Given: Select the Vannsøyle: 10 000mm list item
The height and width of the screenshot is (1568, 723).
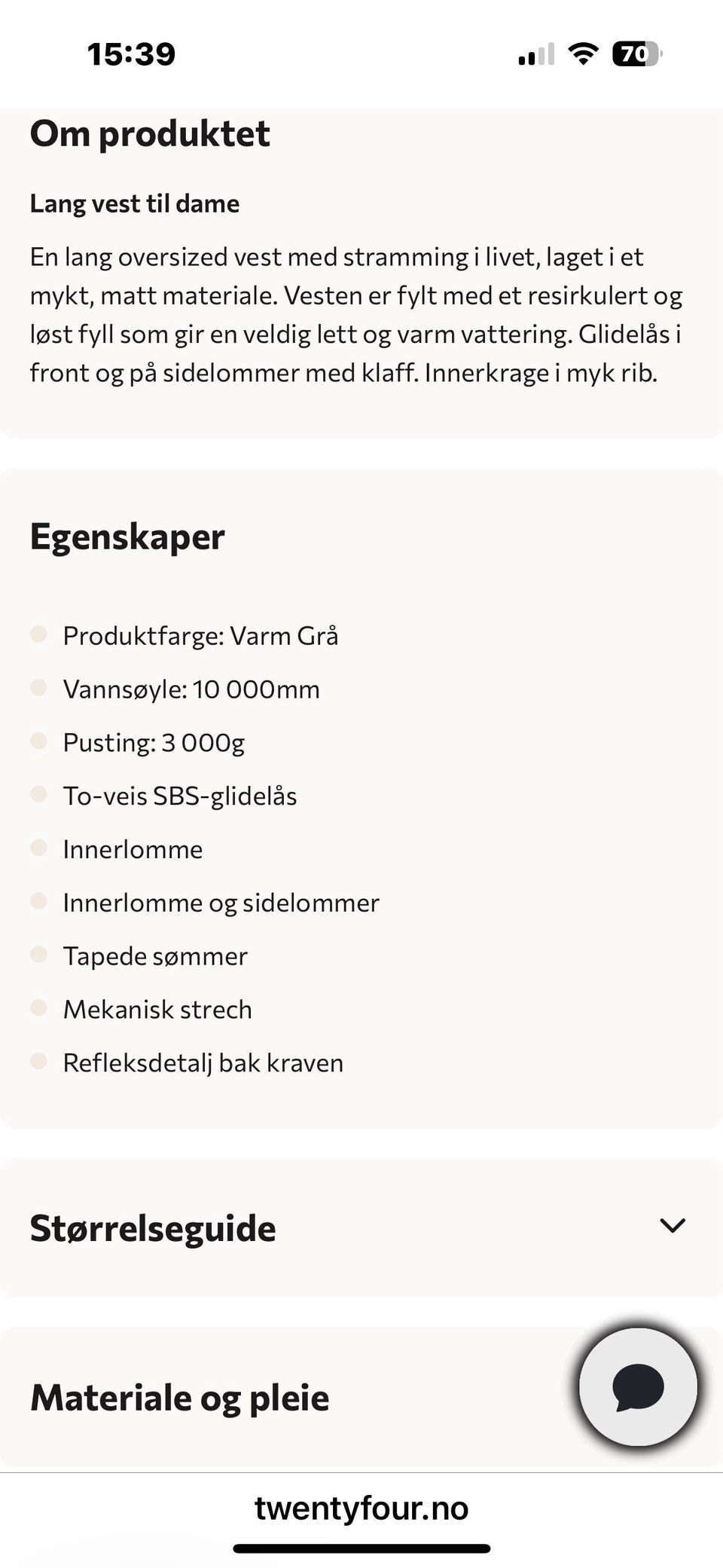Looking at the screenshot, I should (x=191, y=689).
